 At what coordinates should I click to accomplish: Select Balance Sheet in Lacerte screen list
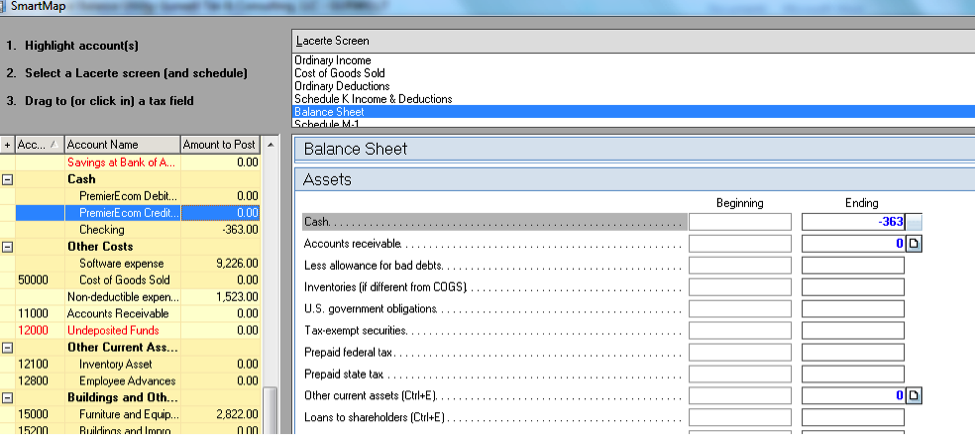point(633,112)
